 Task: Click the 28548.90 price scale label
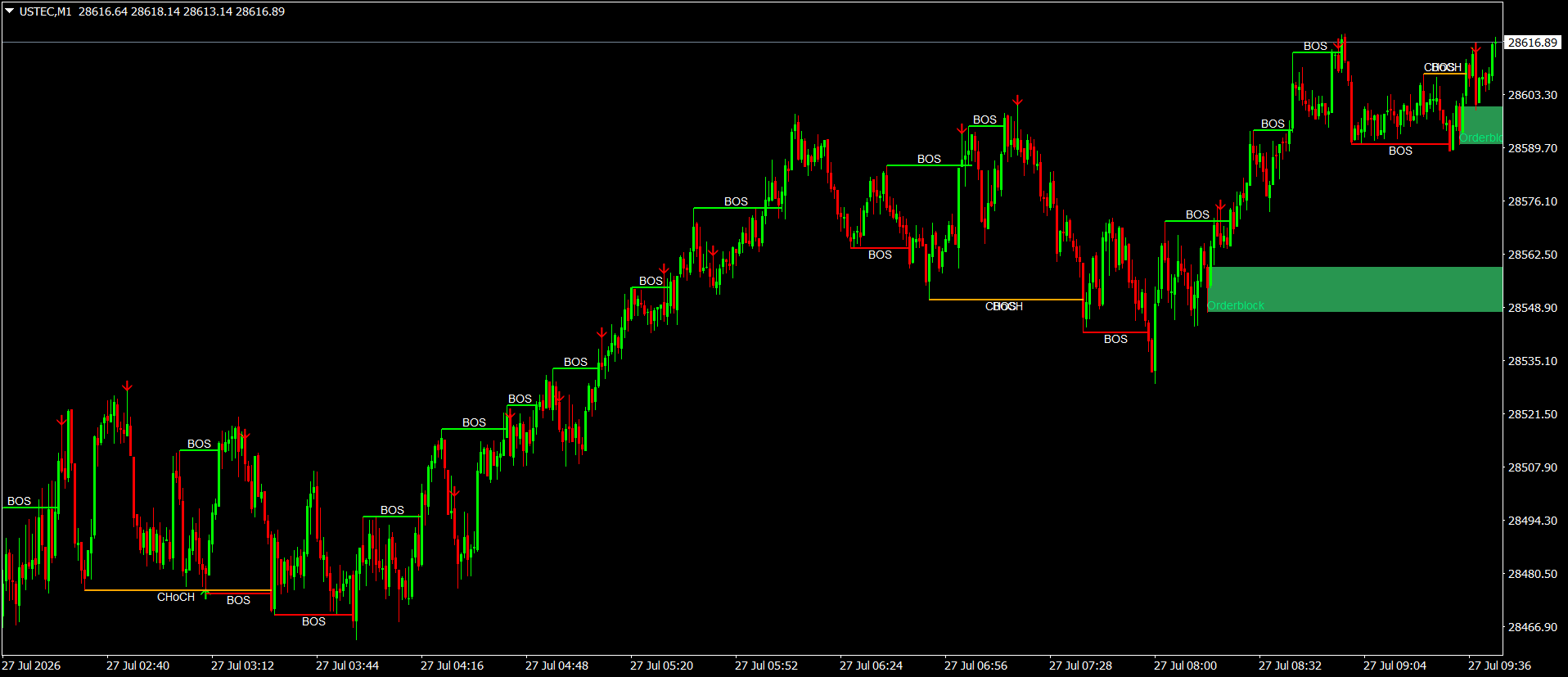pyautogui.click(x=1533, y=308)
